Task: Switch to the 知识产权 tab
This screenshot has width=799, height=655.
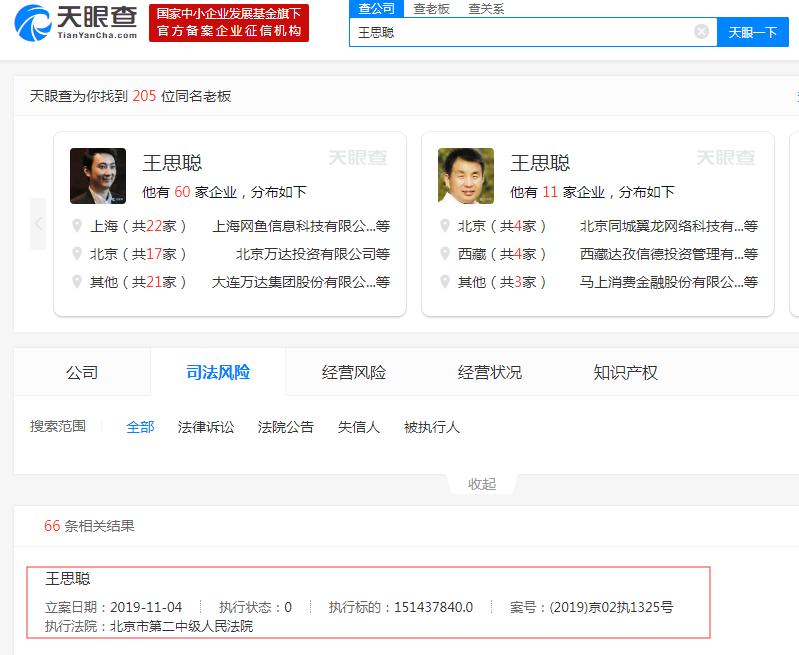Action: click(x=625, y=372)
